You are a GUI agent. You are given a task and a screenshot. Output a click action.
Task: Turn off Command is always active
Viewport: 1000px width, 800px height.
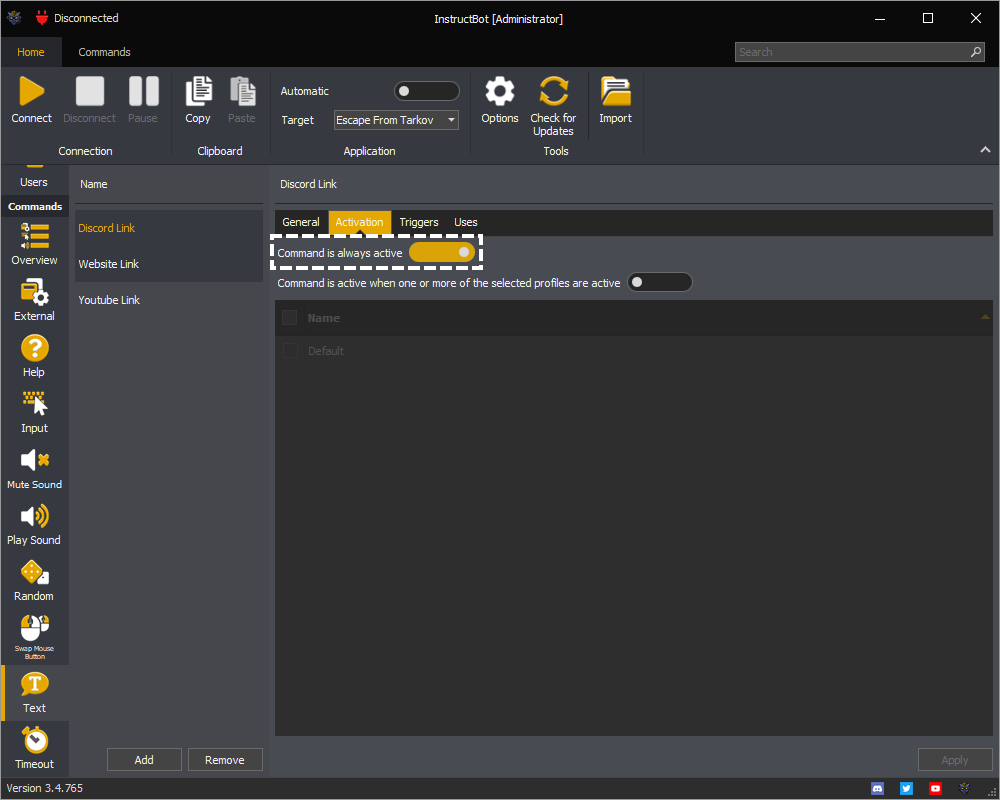click(x=442, y=253)
